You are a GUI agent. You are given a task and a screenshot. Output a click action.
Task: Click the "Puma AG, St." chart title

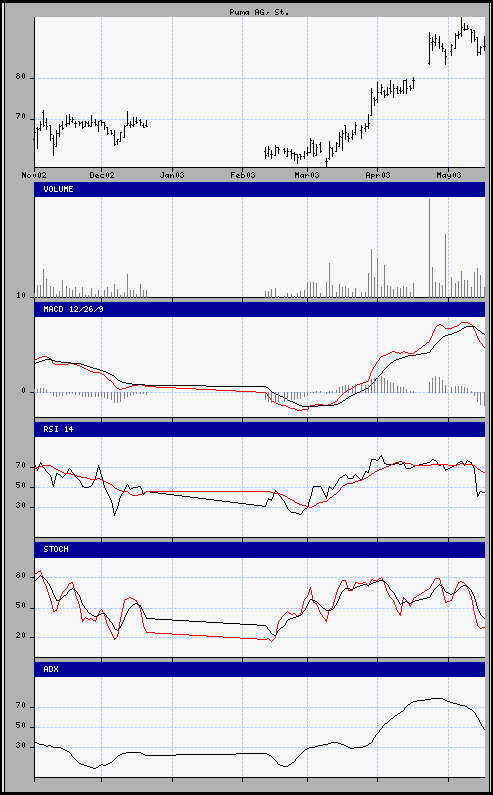pos(259,12)
